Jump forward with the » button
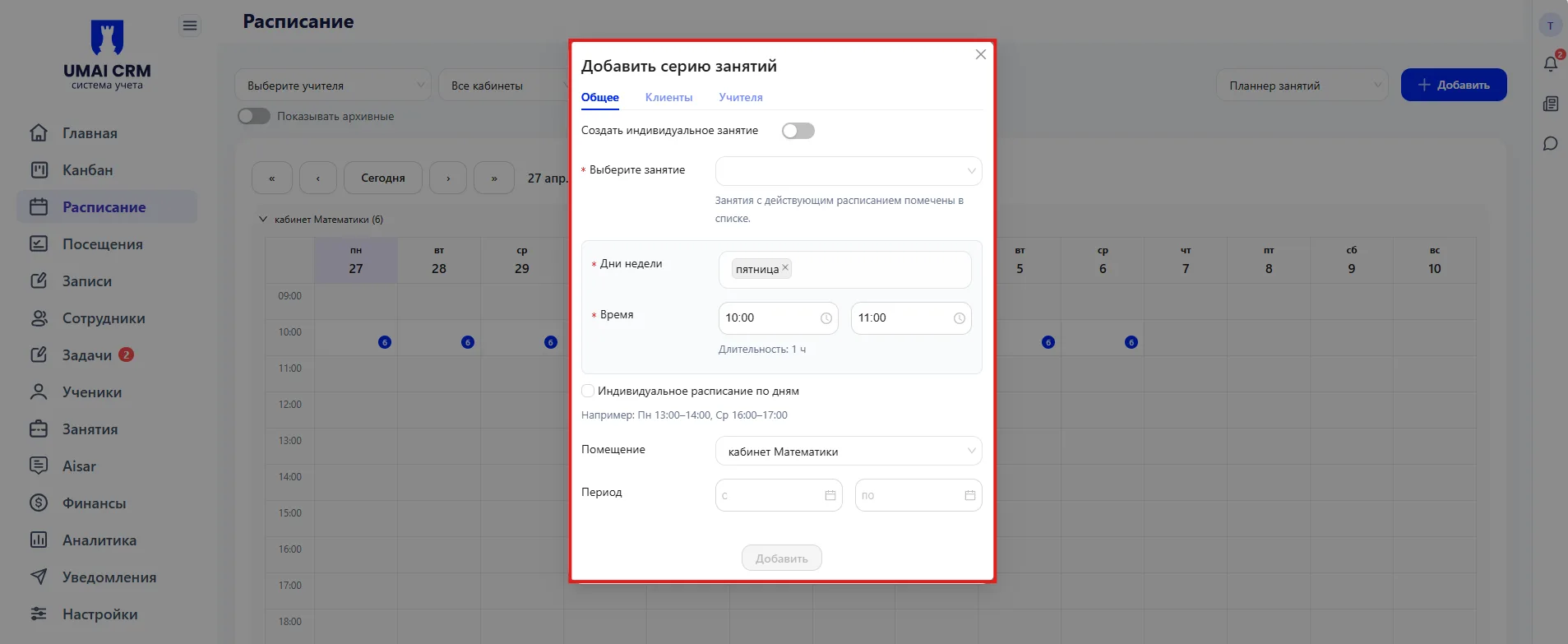Image resolution: width=1568 pixels, height=644 pixels. pyautogui.click(x=494, y=178)
